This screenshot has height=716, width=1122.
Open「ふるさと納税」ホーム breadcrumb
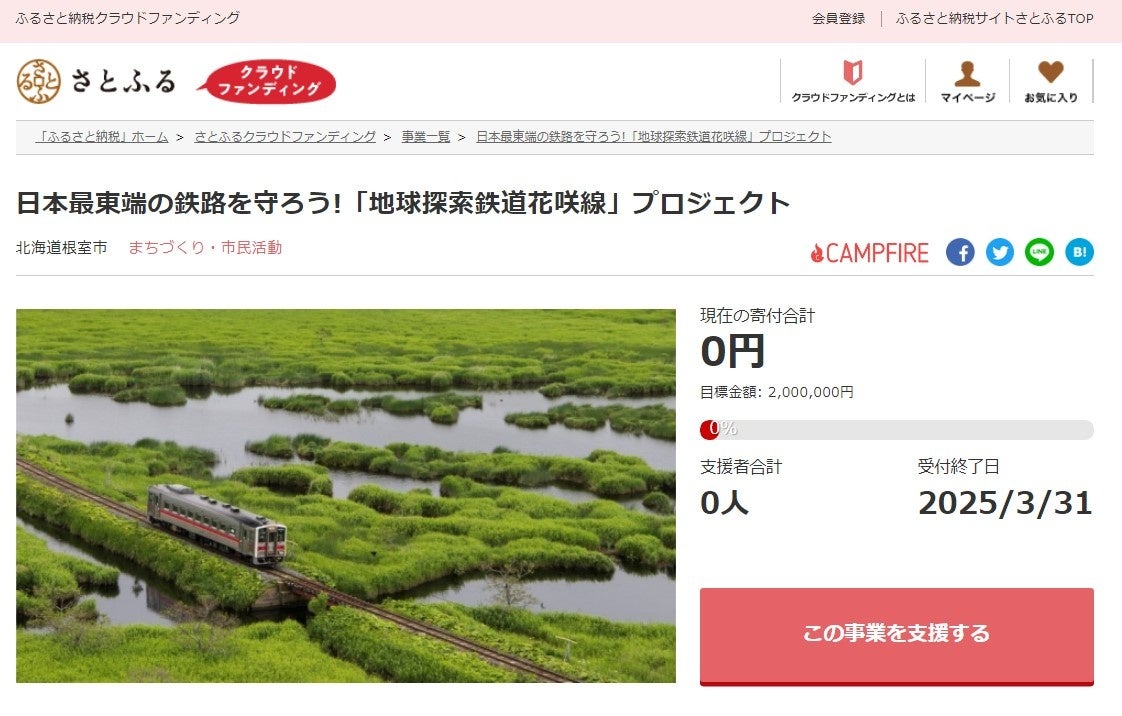(x=102, y=137)
